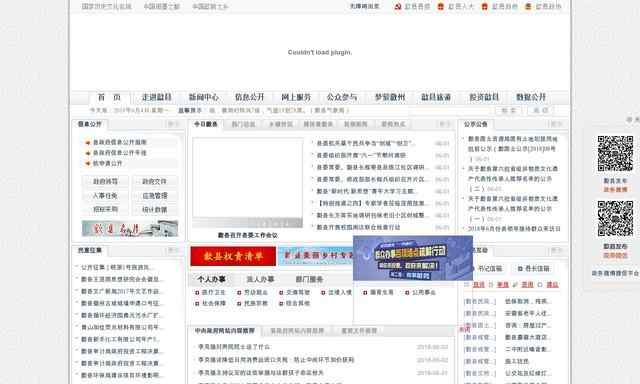640x384 pixels.
Task: Select the 民意征集 panel tab
Action: (90, 250)
